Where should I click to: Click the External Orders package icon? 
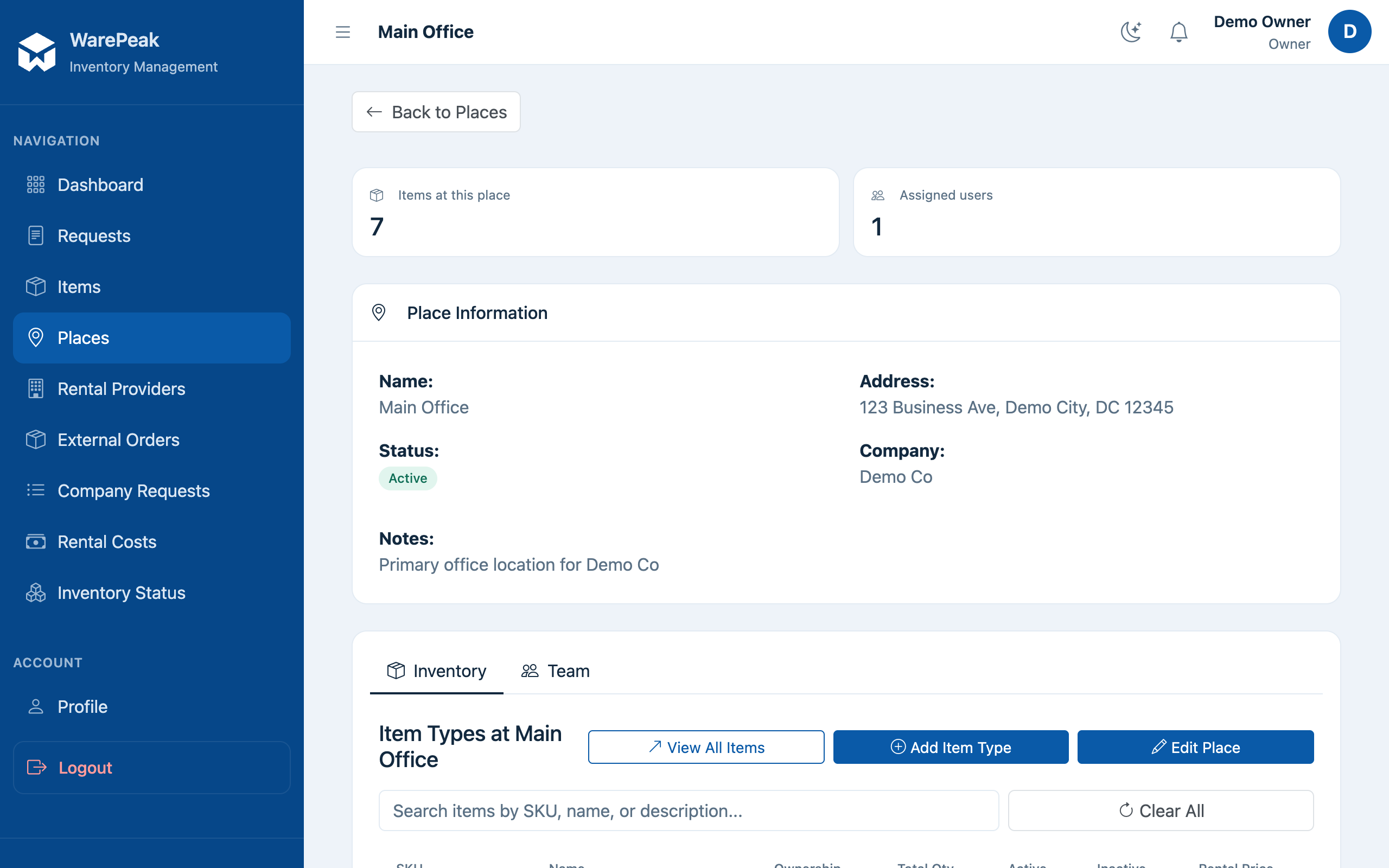click(x=36, y=440)
